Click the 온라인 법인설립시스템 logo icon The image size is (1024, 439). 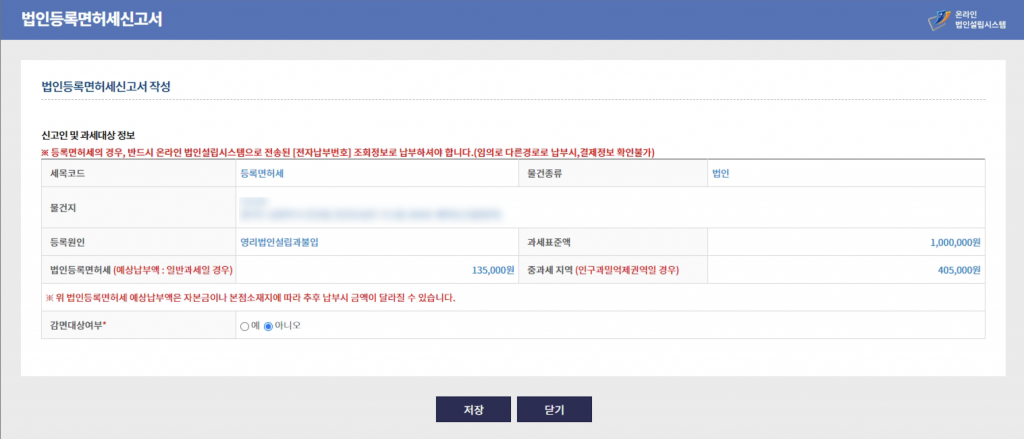click(940, 20)
